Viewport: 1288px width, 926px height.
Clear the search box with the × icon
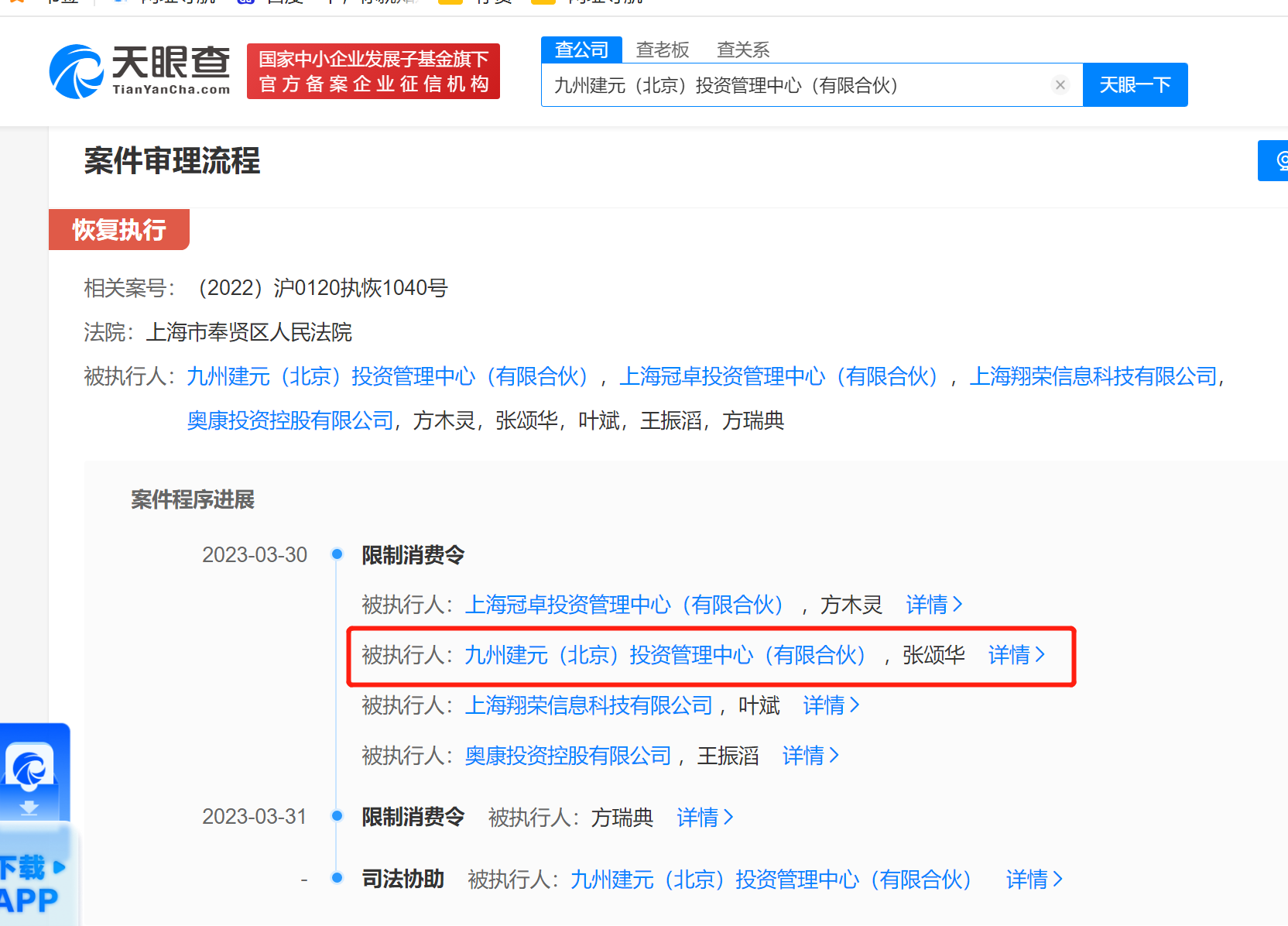(x=1060, y=85)
